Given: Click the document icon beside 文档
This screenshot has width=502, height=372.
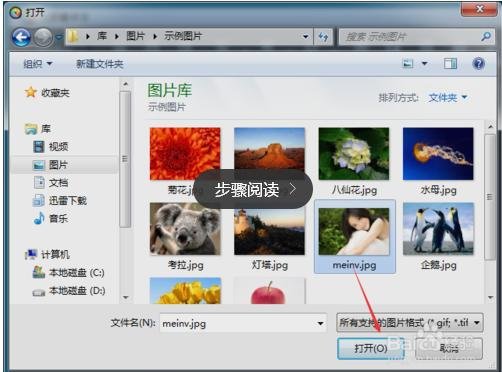Looking at the screenshot, I should (x=39, y=182).
